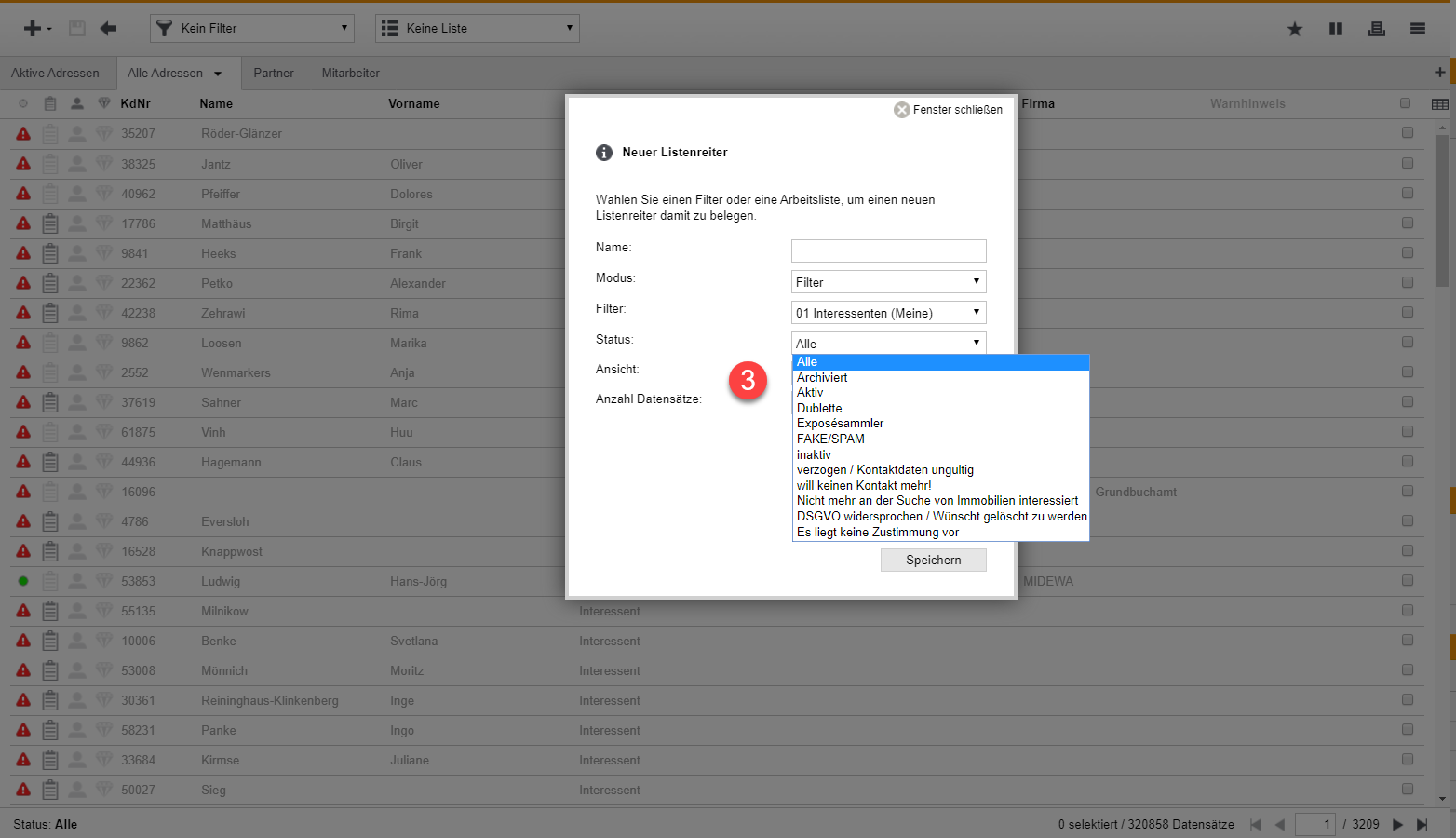This screenshot has height=838, width=1456.
Task: Choose 'Exposésammler' from the status list
Action: (x=840, y=424)
